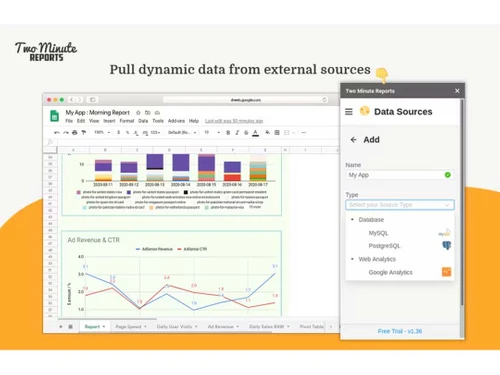The height and width of the screenshot is (375, 500).
Task: Decrease decimal places in toolbar
Action: click(136, 133)
